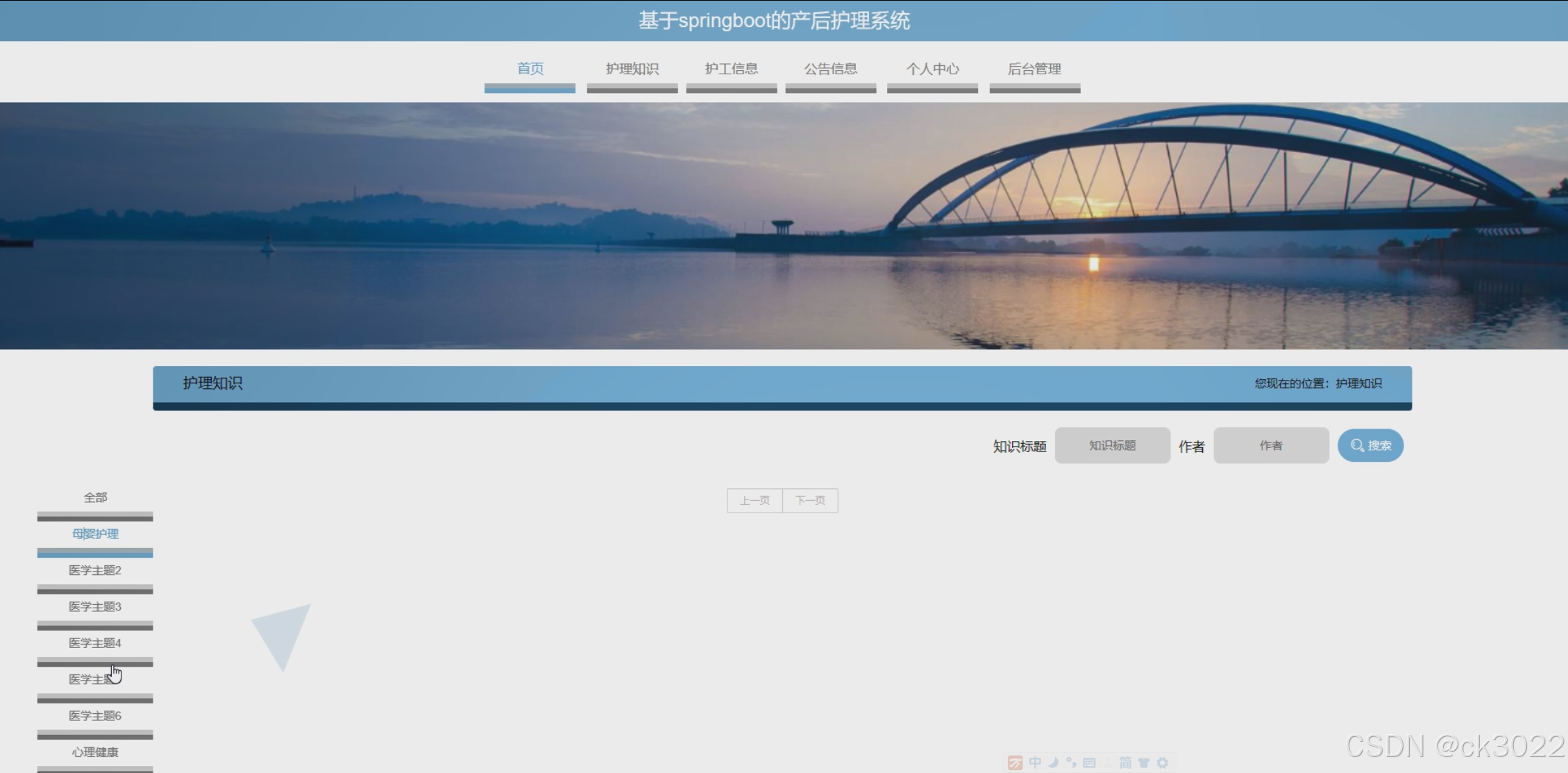Toggle the moon half-width mode icon

coord(1053,763)
